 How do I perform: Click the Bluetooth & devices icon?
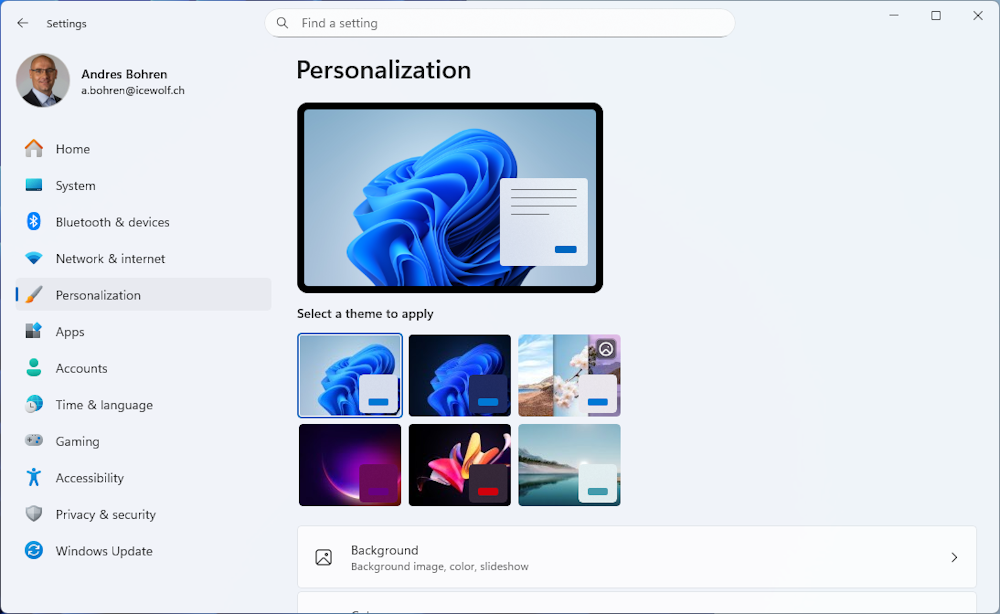(x=34, y=222)
